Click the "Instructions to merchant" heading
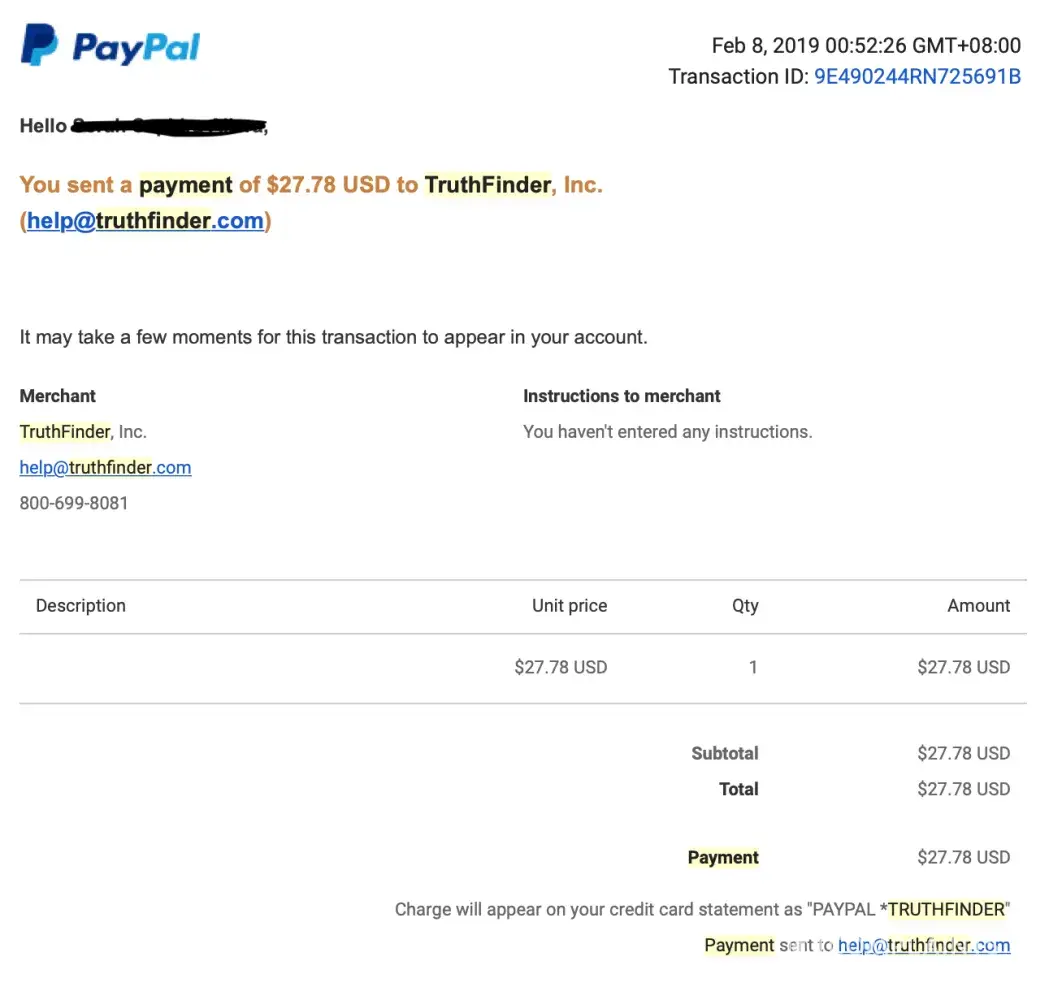1049x1000 pixels. [x=621, y=396]
